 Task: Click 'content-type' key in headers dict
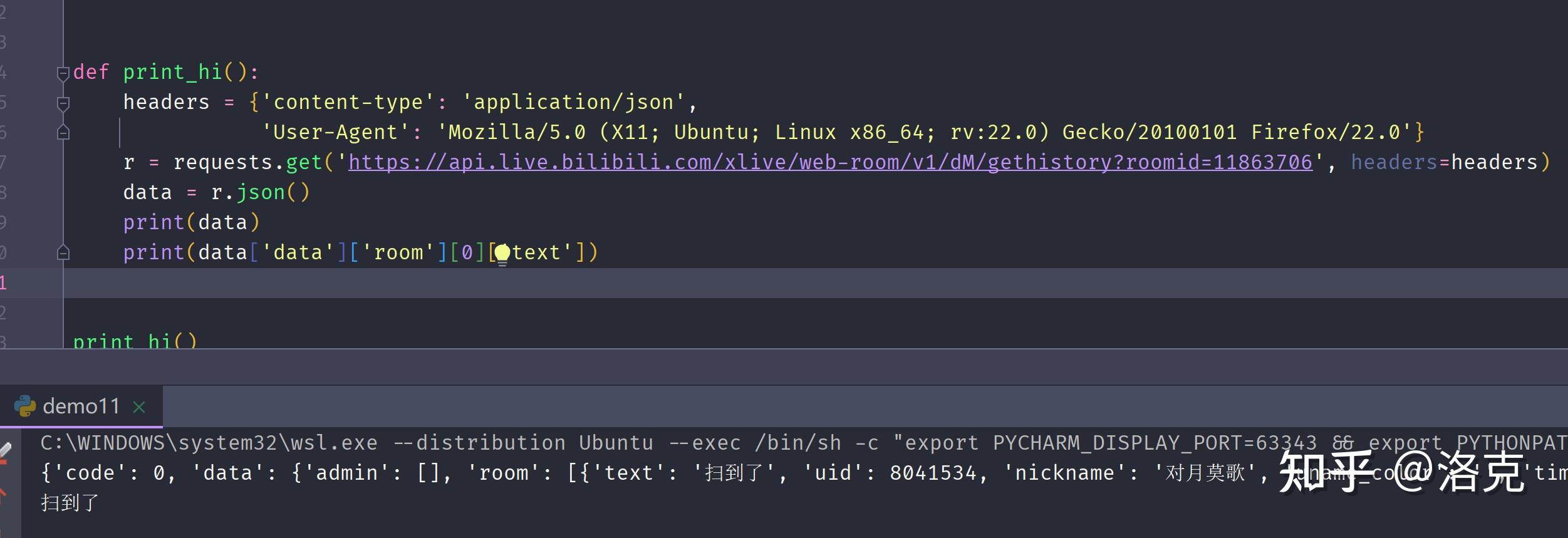point(348,102)
